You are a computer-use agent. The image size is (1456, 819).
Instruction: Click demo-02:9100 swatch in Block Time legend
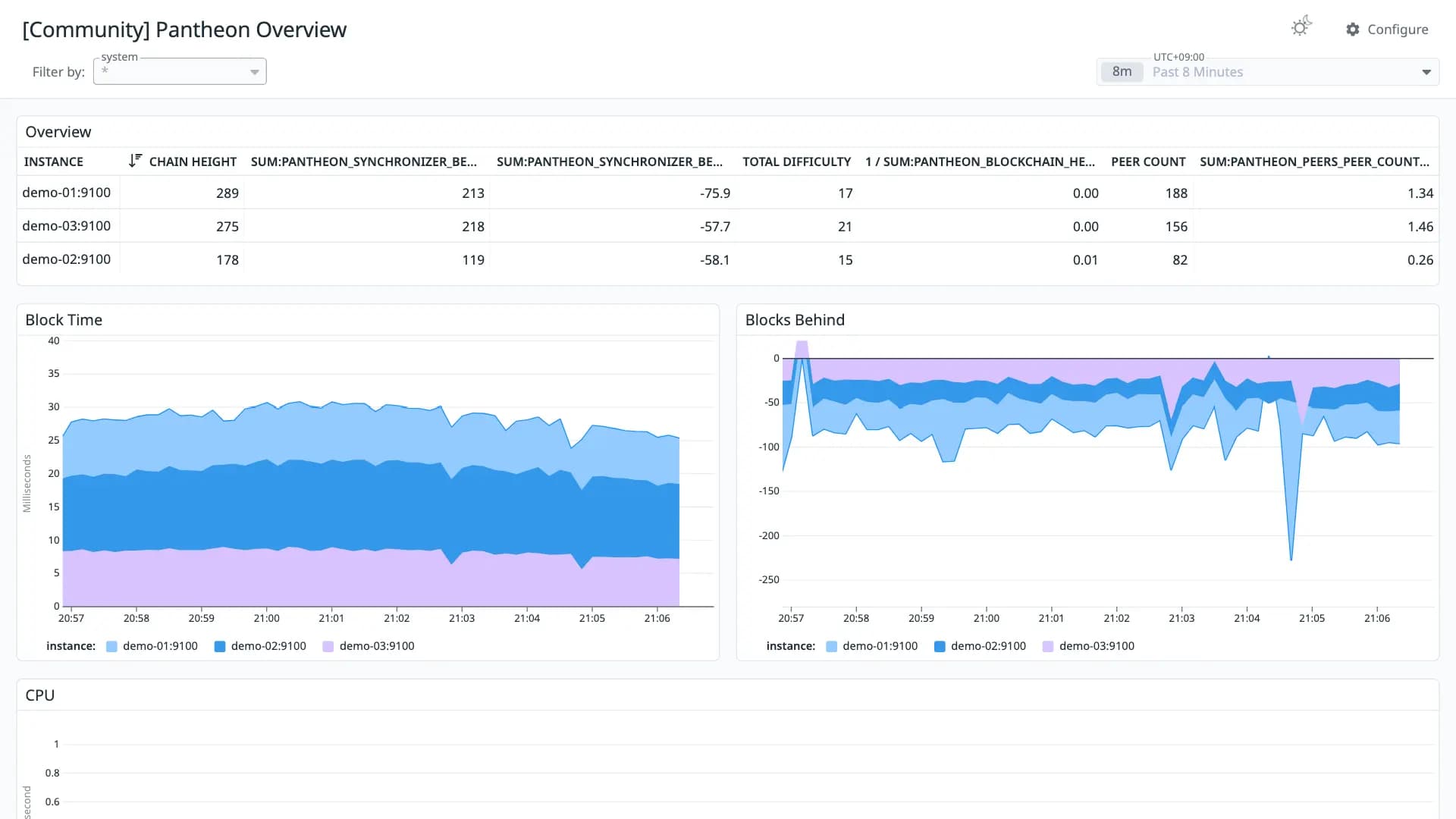coord(220,647)
